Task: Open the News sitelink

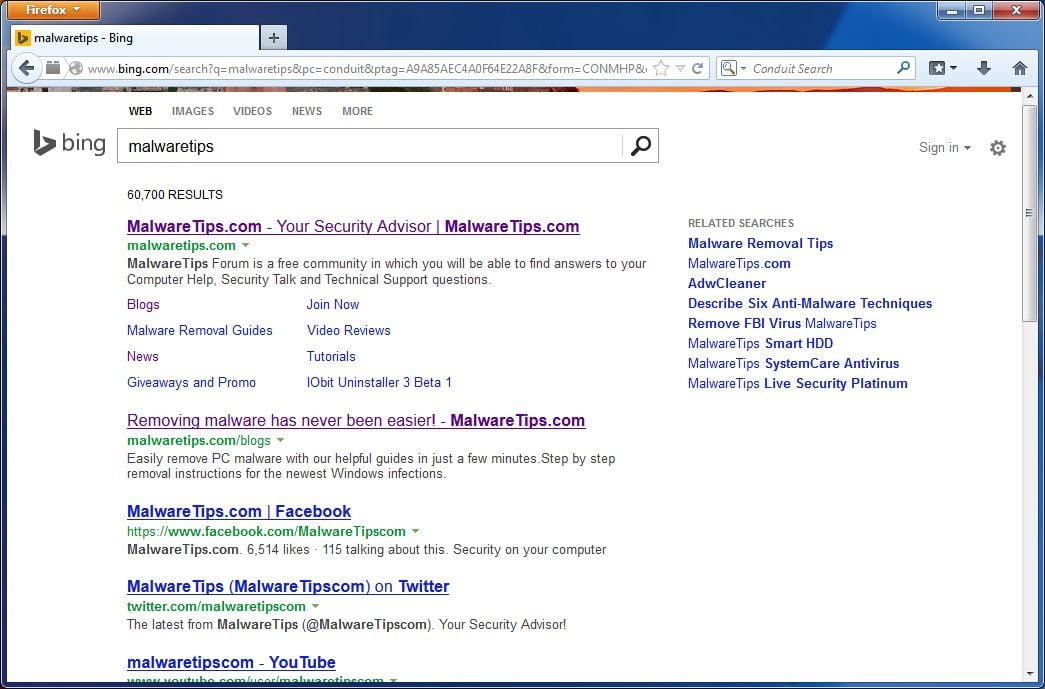Action: click(x=143, y=356)
